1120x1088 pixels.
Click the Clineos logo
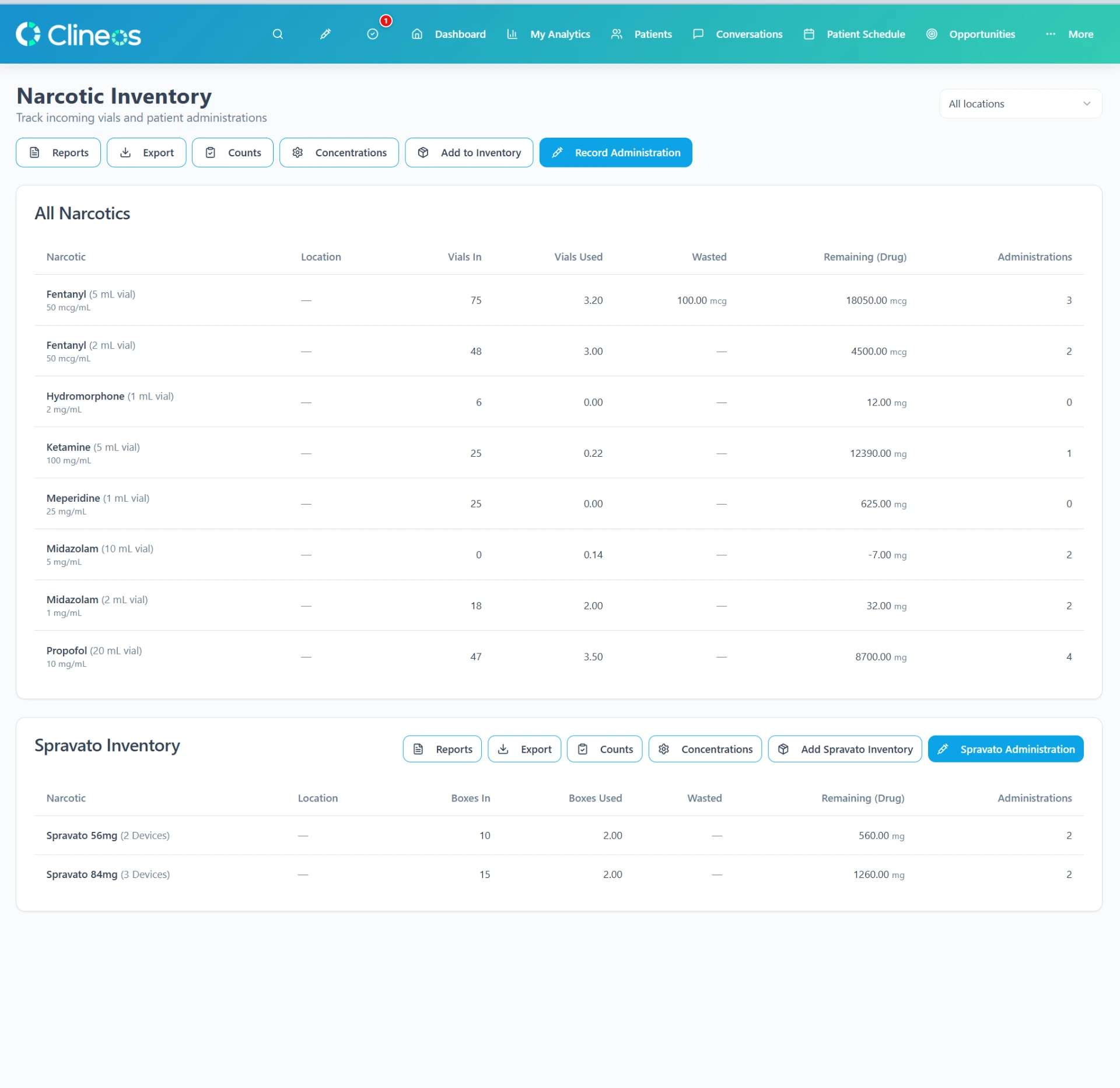pos(79,34)
